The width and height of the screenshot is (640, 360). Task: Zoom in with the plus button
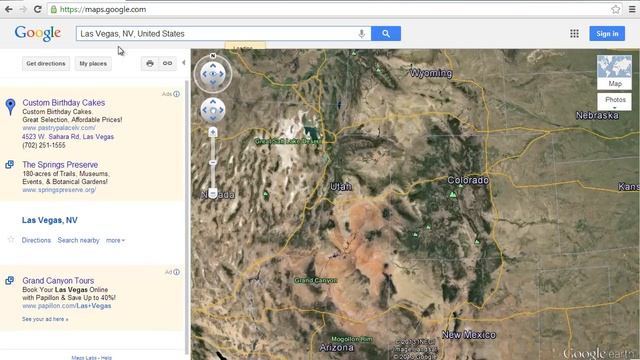point(213,132)
